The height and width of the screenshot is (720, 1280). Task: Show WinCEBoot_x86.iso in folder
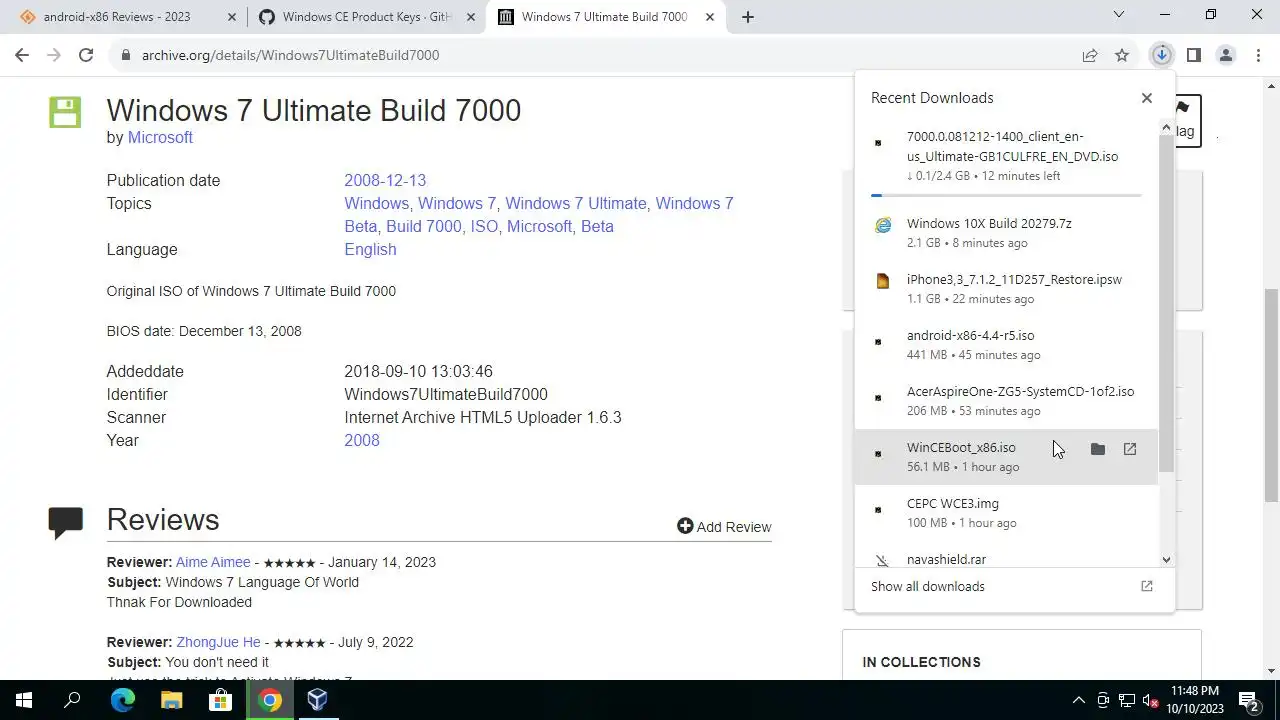[x=1097, y=449]
